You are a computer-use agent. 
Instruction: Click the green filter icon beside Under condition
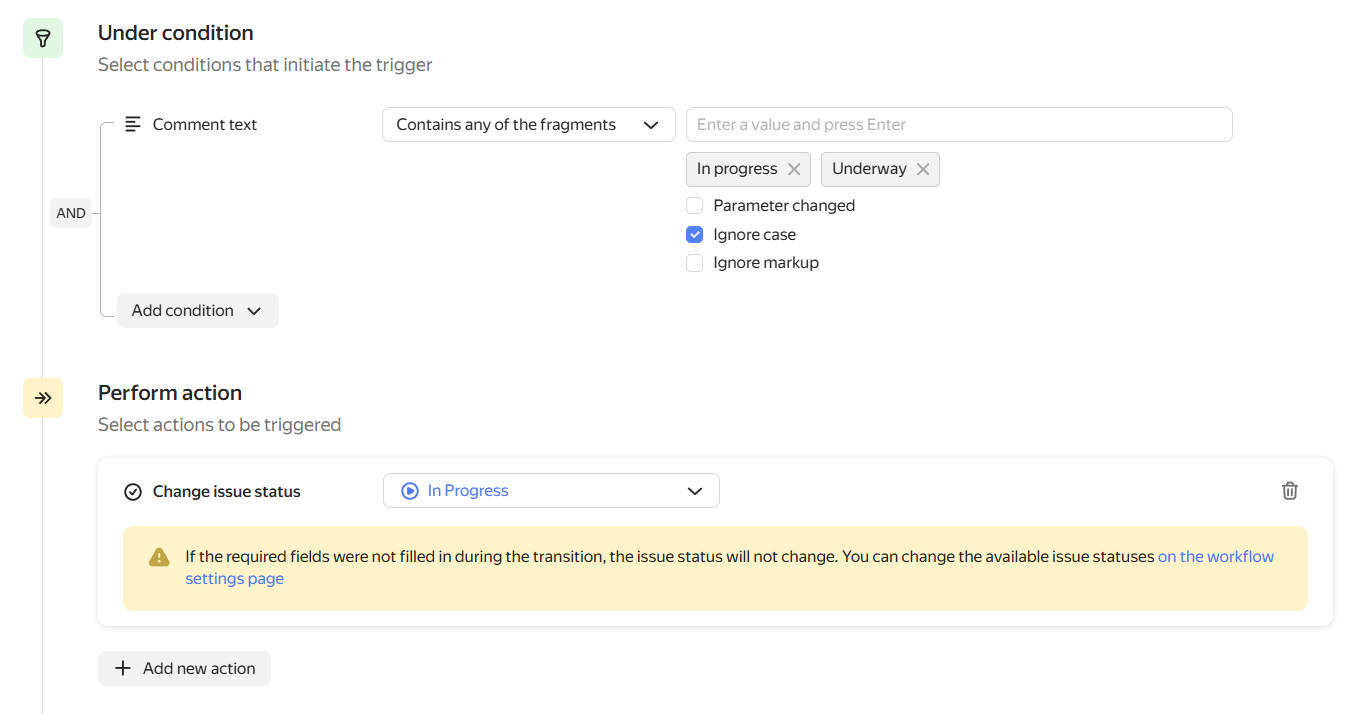(x=43, y=38)
